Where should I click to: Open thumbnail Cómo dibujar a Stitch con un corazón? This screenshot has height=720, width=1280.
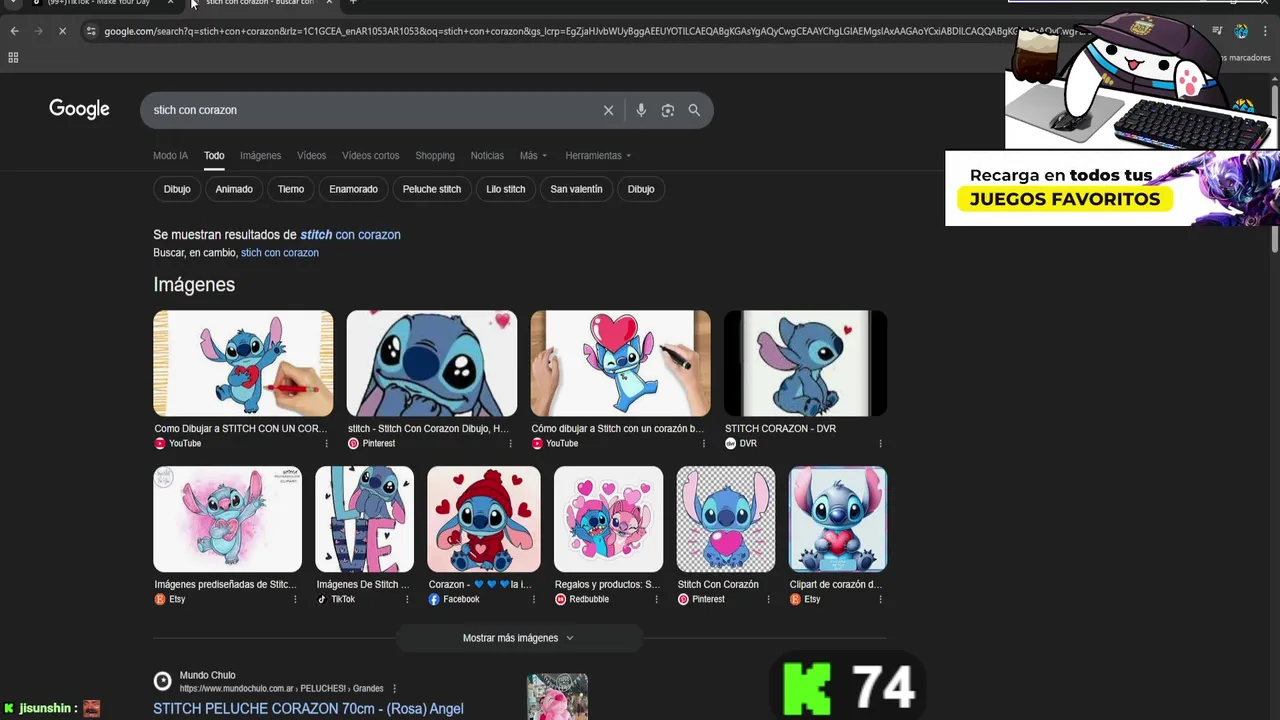[x=620, y=363]
